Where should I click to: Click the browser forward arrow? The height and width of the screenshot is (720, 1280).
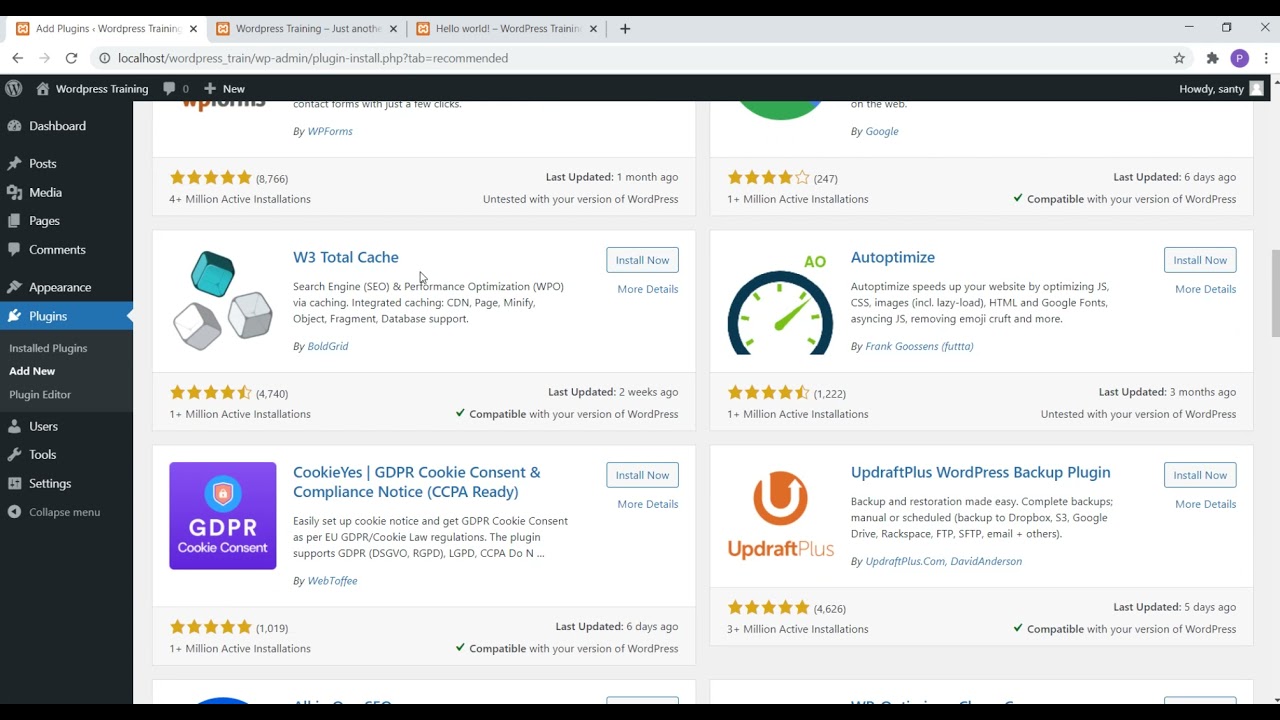(x=44, y=58)
